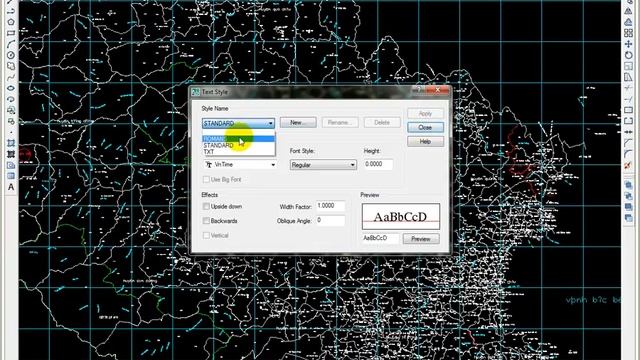Click the New... style button
Viewport: 640px width, 360px height.
coord(298,122)
